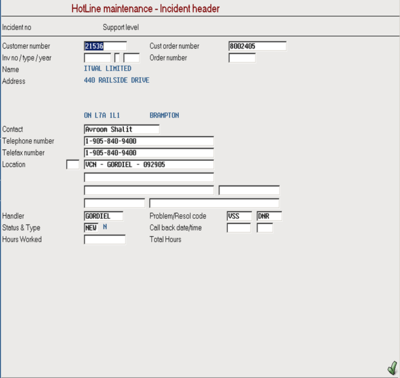The height and width of the screenshot is (378, 400).
Task: Click the city text BRAMPTON
Action: pos(164,115)
